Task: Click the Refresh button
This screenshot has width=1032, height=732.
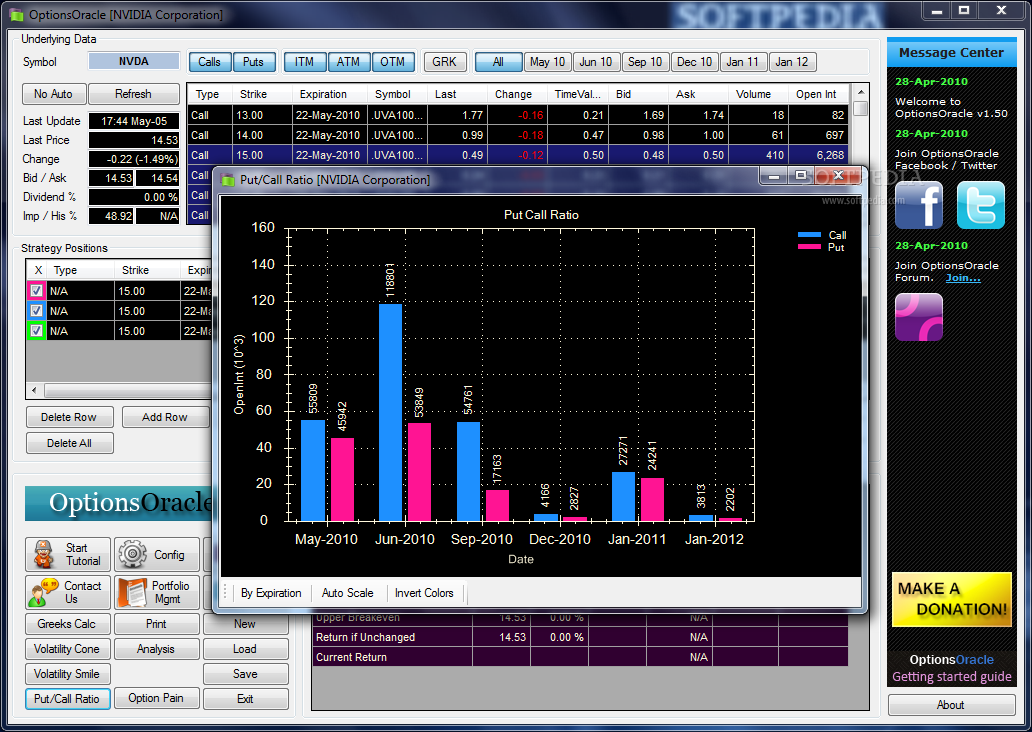Action: click(x=134, y=94)
